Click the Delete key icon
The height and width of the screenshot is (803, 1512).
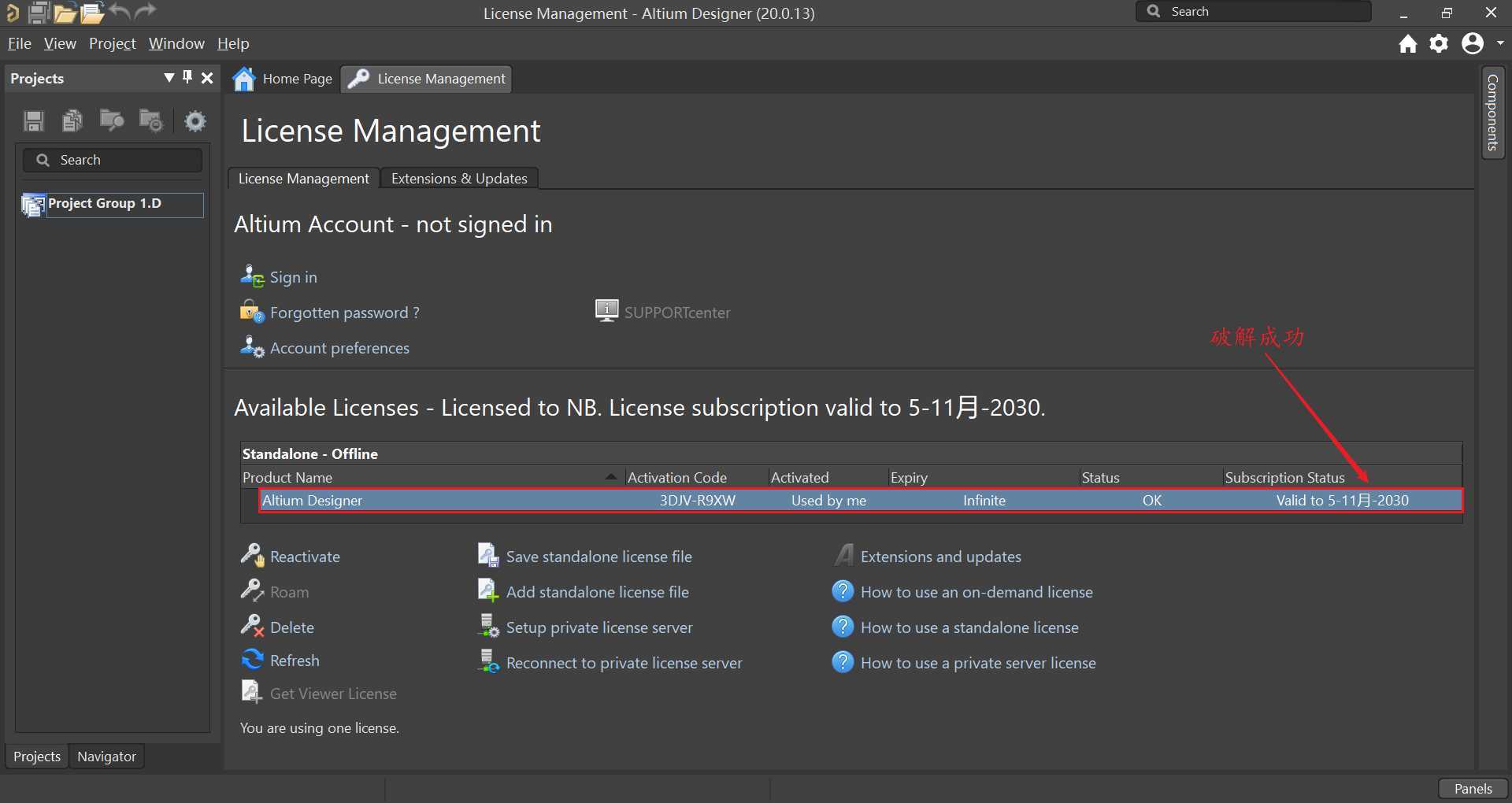(252, 626)
